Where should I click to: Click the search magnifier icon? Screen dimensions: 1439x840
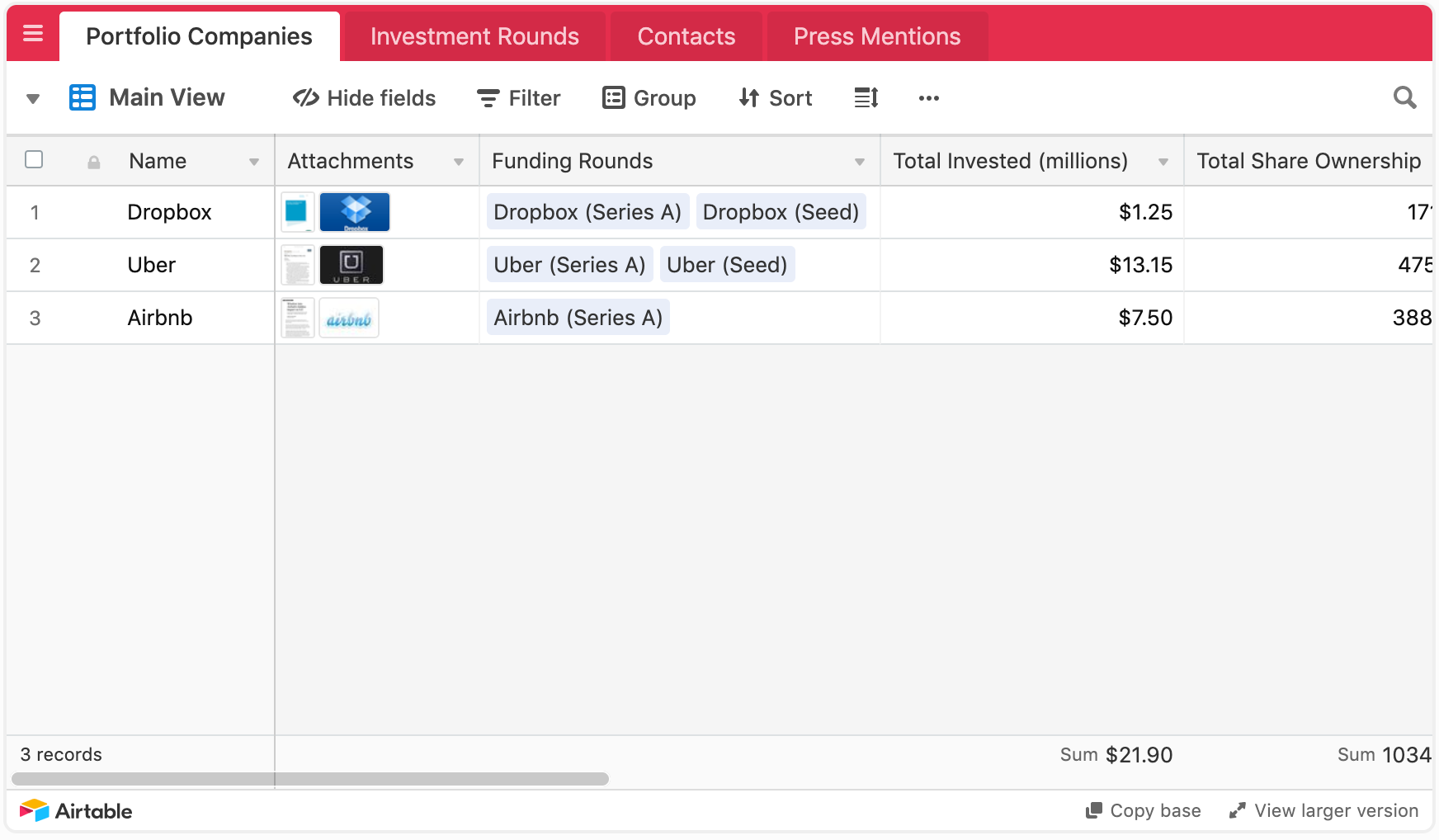(x=1405, y=97)
